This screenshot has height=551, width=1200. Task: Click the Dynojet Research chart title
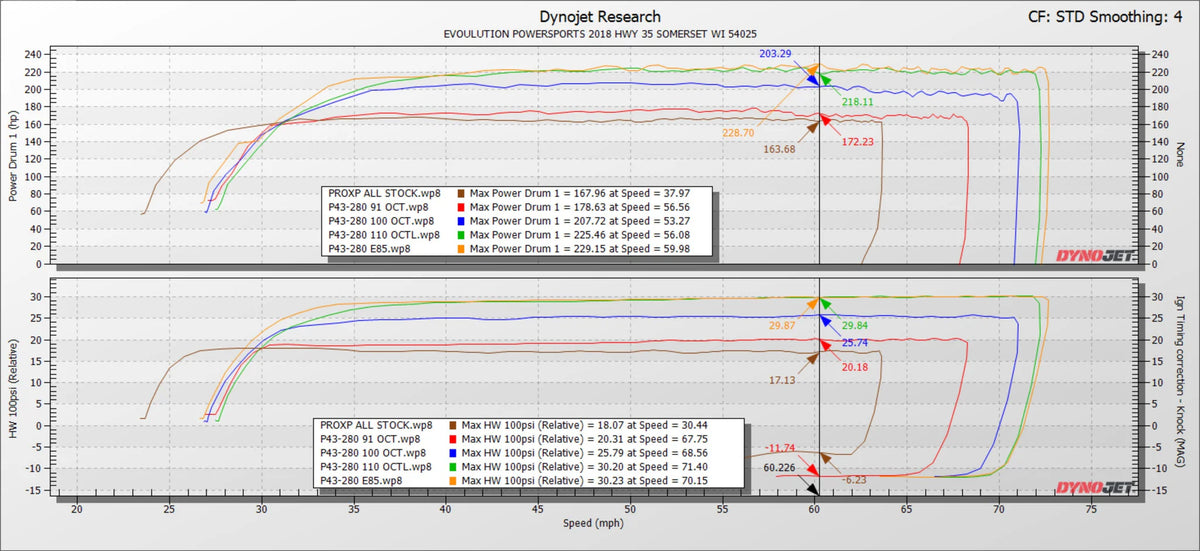(599, 16)
